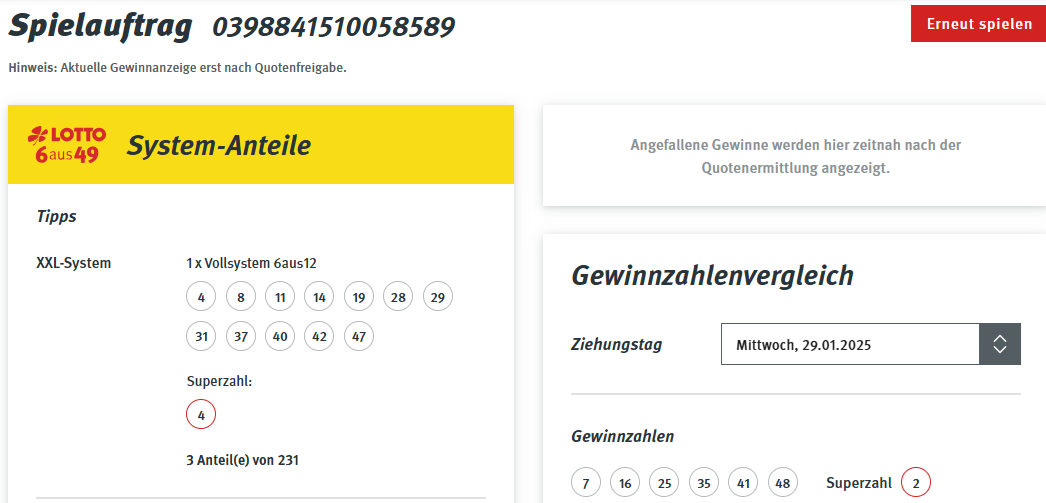Screen dimensions: 1046x503
Task: Click the Erneut spielen button
Action: coord(978,24)
